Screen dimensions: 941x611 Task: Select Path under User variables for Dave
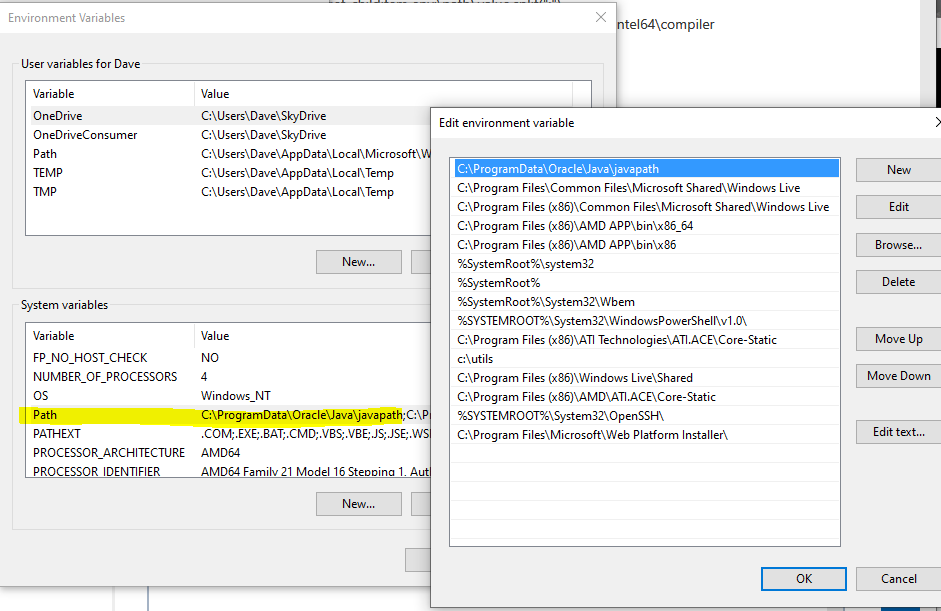[x=45, y=154]
